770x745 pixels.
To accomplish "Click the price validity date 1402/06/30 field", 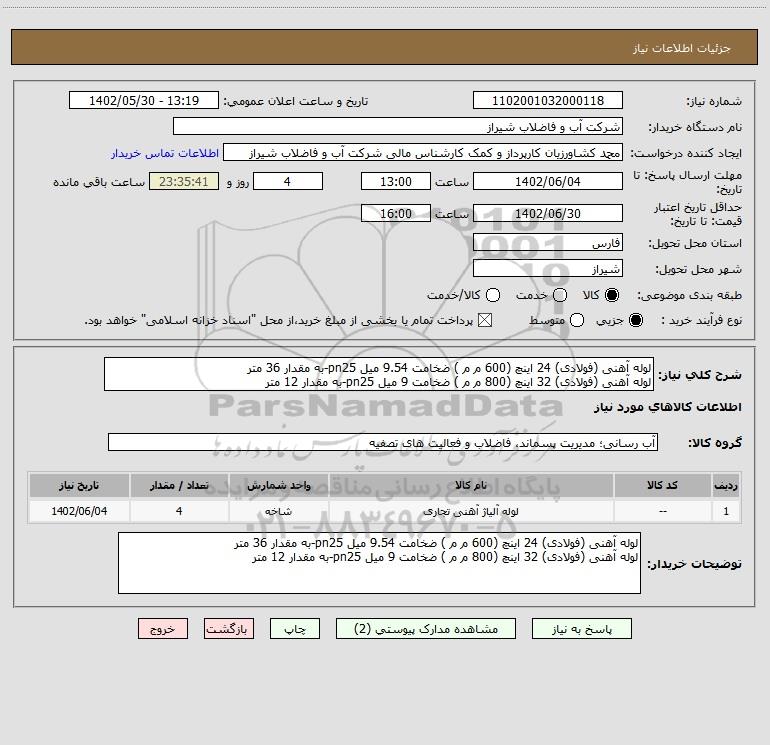I will pyautogui.click(x=548, y=213).
